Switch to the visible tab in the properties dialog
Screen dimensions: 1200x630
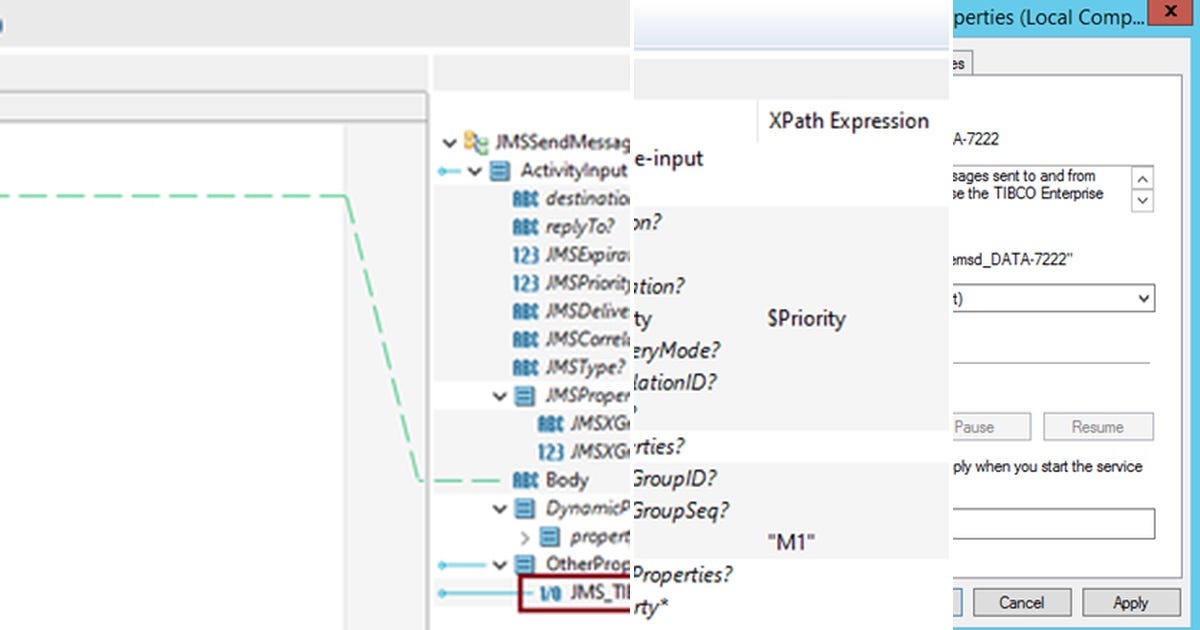pyautogui.click(x=953, y=62)
